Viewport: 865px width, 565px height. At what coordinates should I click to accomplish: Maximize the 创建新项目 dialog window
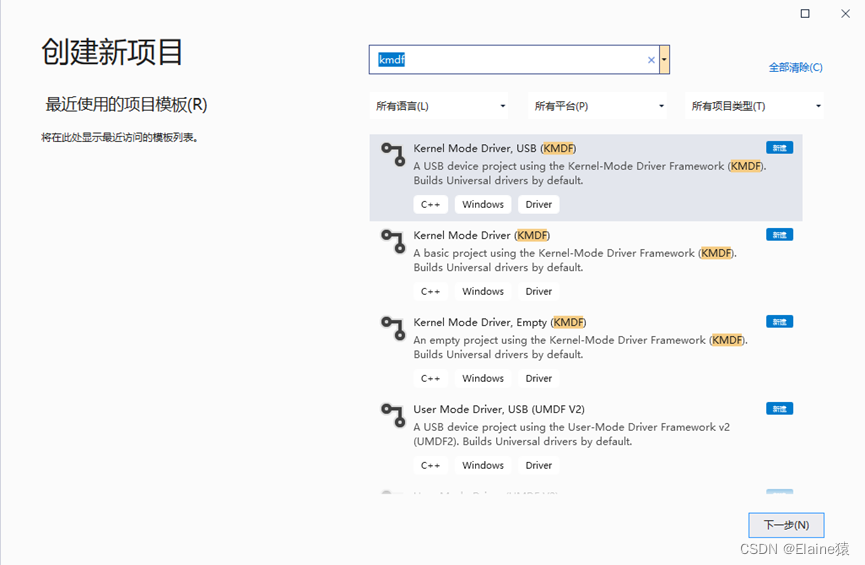[x=805, y=13]
